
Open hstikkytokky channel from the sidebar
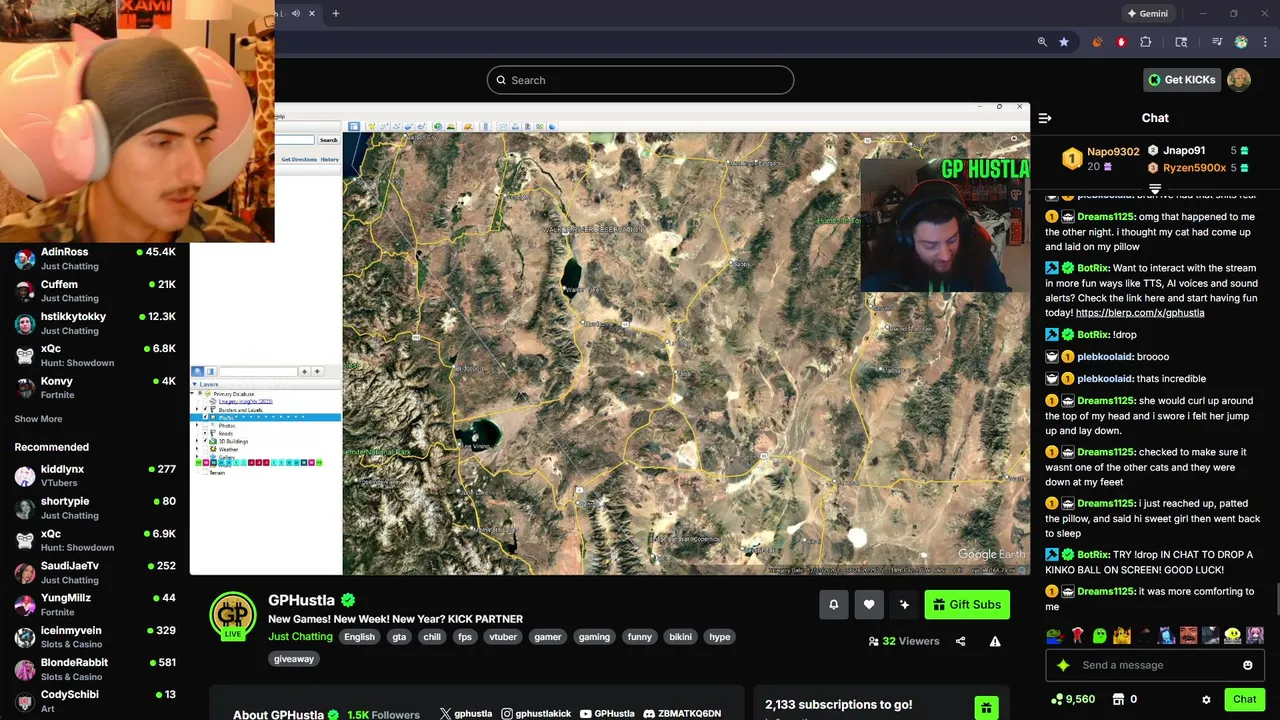click(x=95, y=323)
